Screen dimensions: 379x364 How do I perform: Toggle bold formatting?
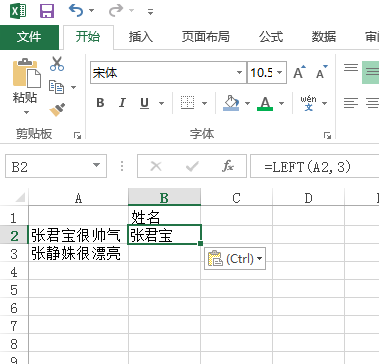point(100,103)
